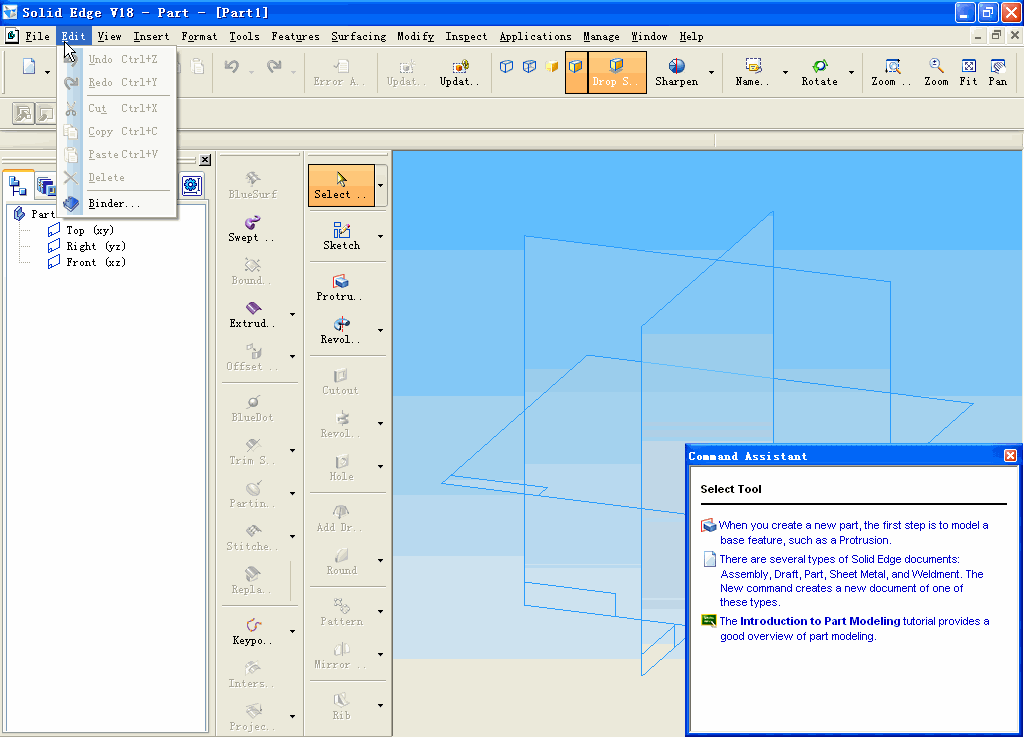Toggle the Drop Shadow view button
The image size is (1024, 738).
pos(616,72)
